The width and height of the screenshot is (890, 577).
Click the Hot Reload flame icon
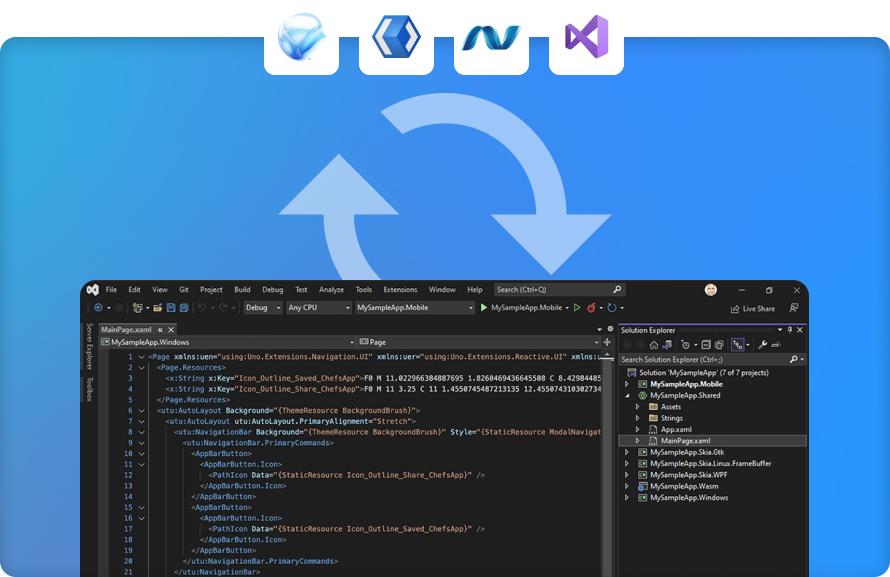click(591, 308)
